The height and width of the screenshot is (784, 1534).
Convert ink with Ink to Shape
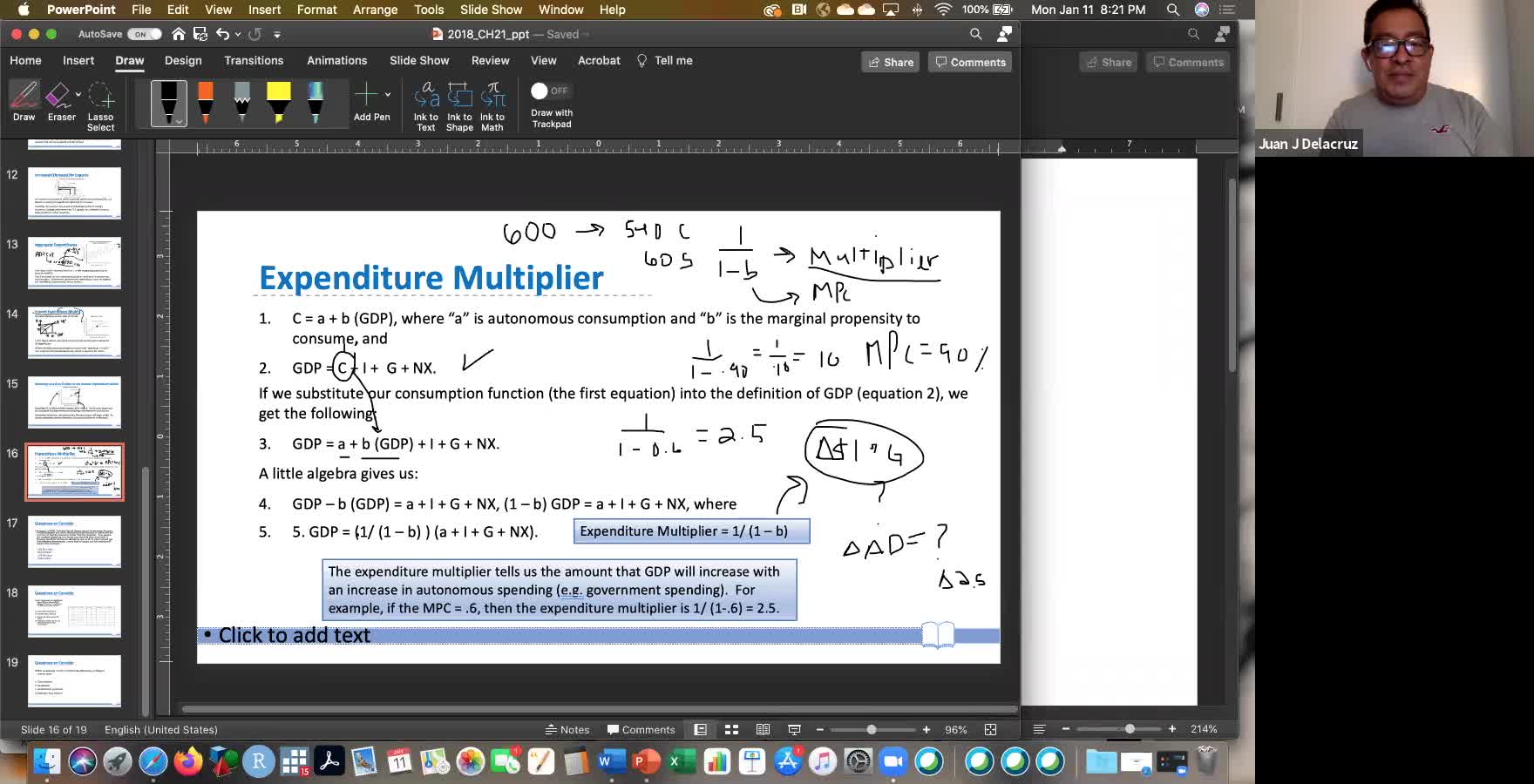click(x=459, y=106)
